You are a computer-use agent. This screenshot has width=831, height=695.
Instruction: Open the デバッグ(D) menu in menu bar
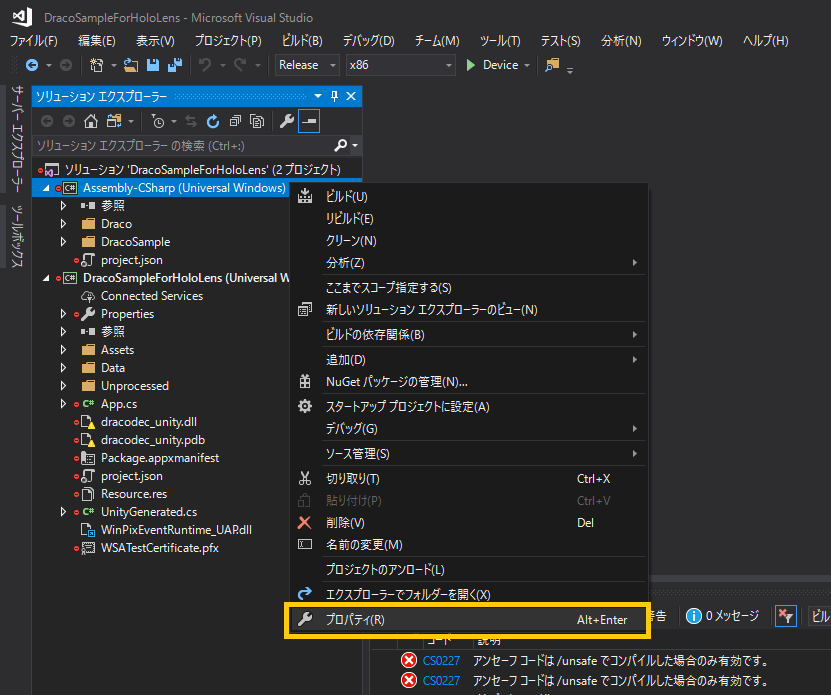point(368,41)
